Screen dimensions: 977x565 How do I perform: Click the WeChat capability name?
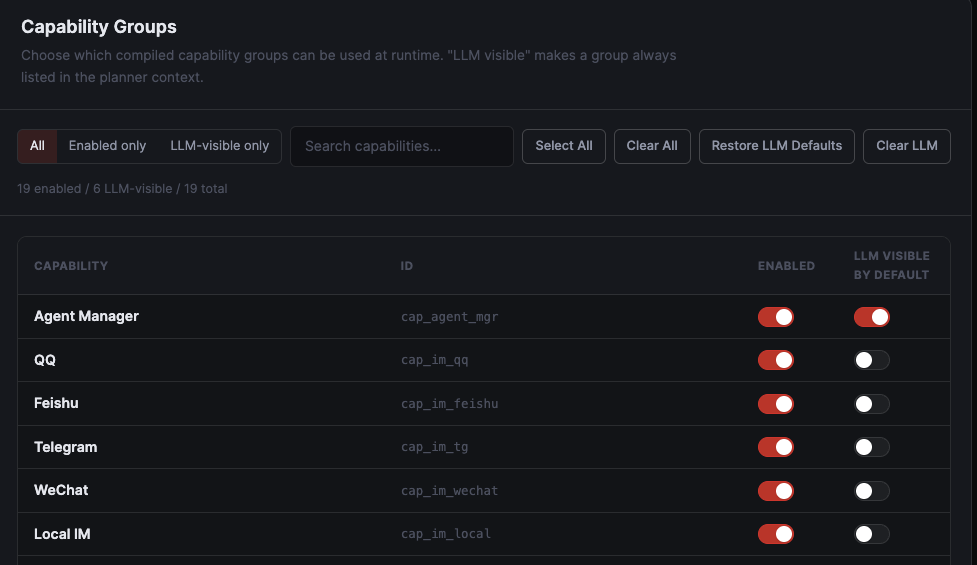[61, 490]
